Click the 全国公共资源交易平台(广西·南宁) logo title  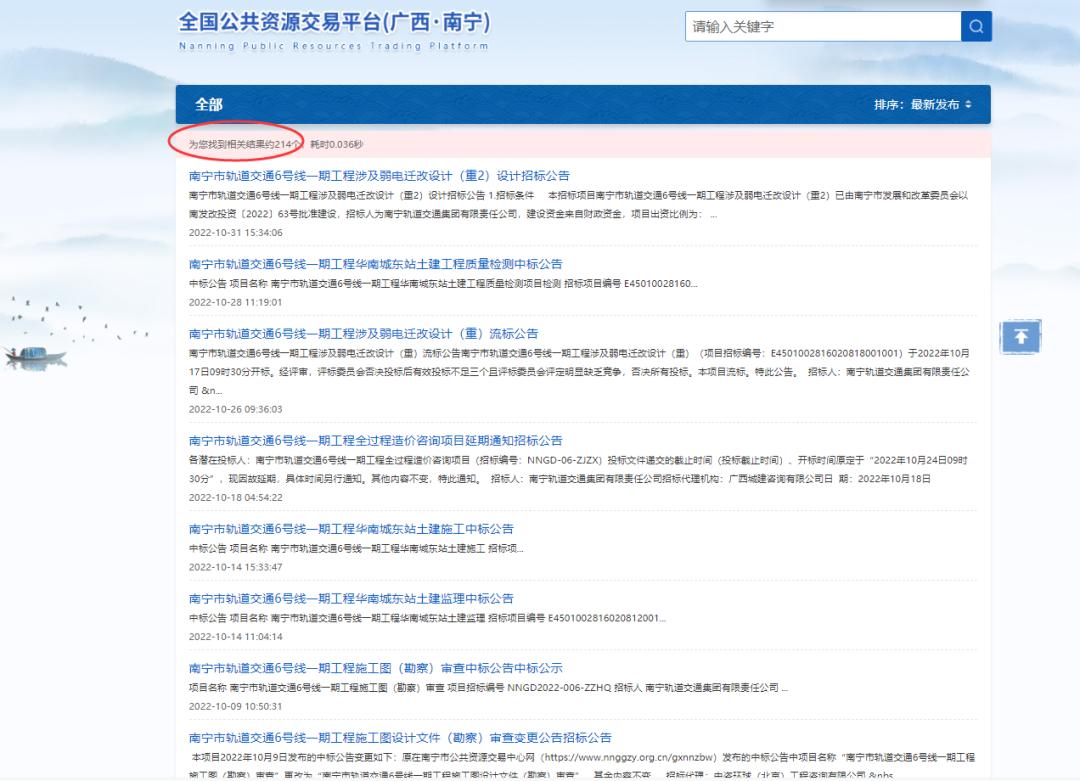[x=334, y=23]
